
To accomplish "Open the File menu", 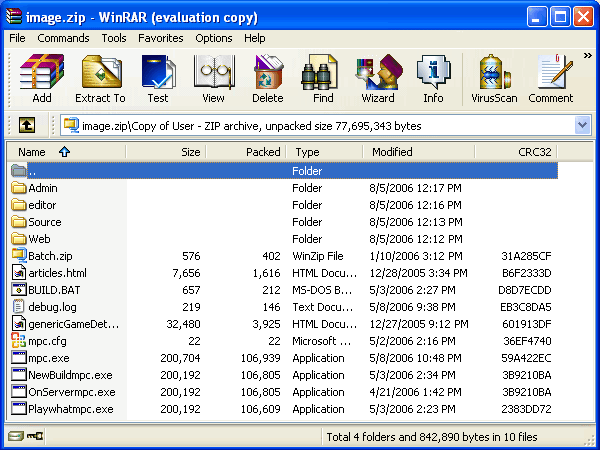I will point(17,38).
